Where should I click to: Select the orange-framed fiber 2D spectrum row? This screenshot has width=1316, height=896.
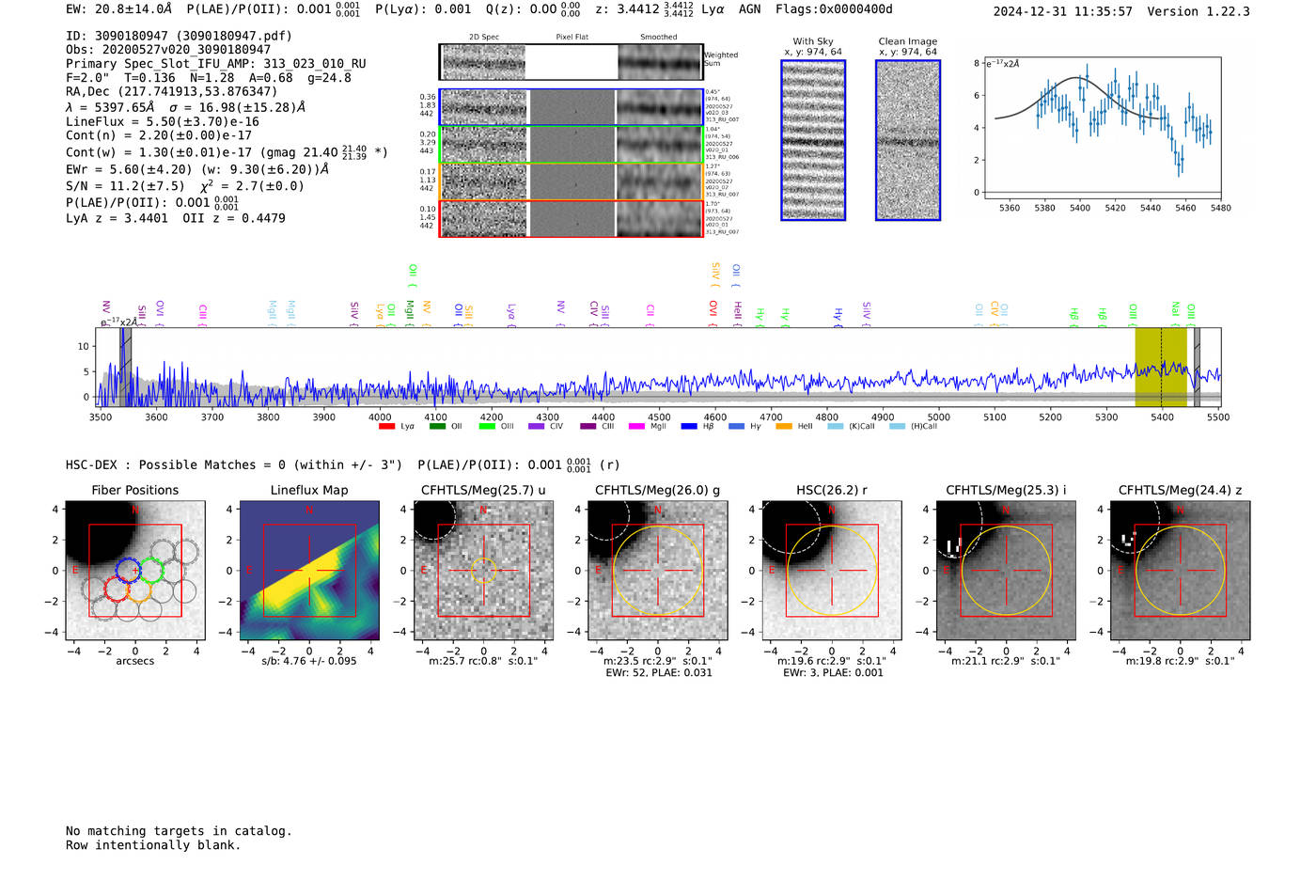click(x=571, y=181)
